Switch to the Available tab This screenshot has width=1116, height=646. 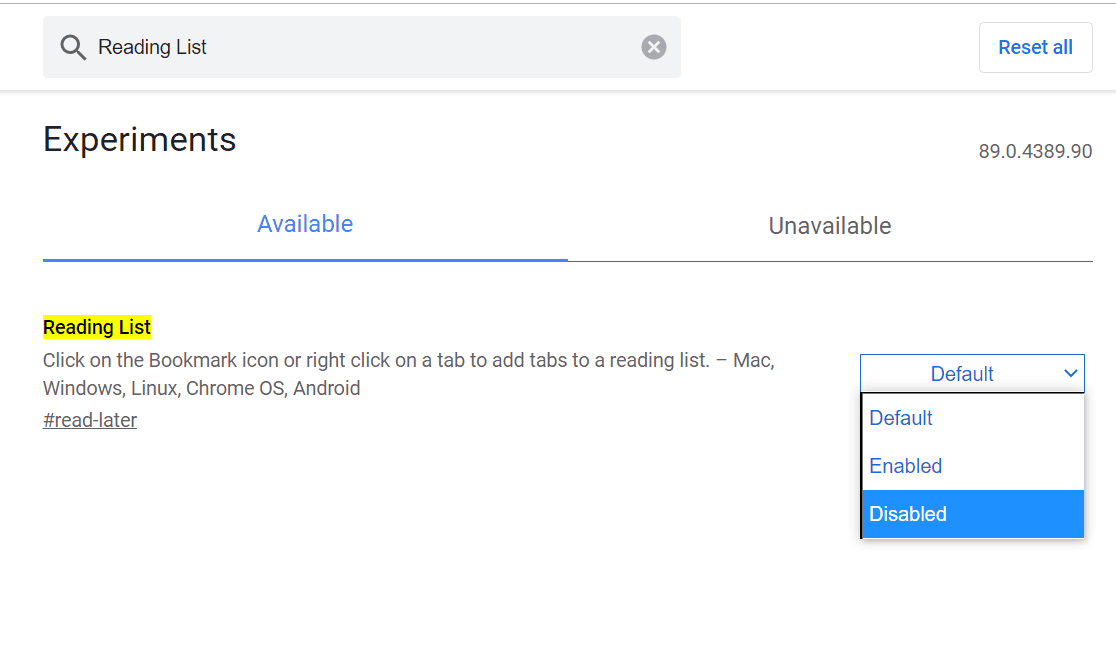[305, 225]
